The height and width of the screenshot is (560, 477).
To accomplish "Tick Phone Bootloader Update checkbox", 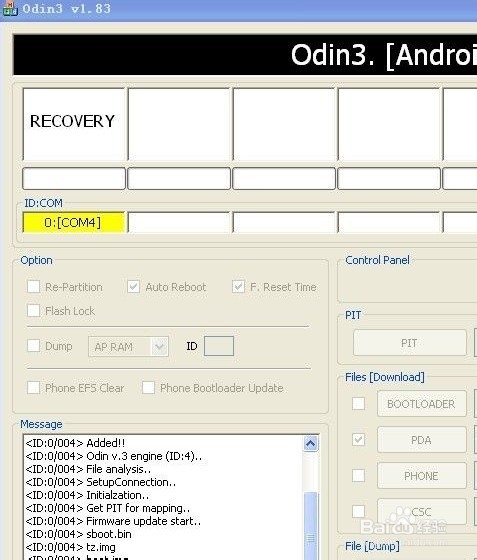I will pyautogui.click(x=149, y=388).
